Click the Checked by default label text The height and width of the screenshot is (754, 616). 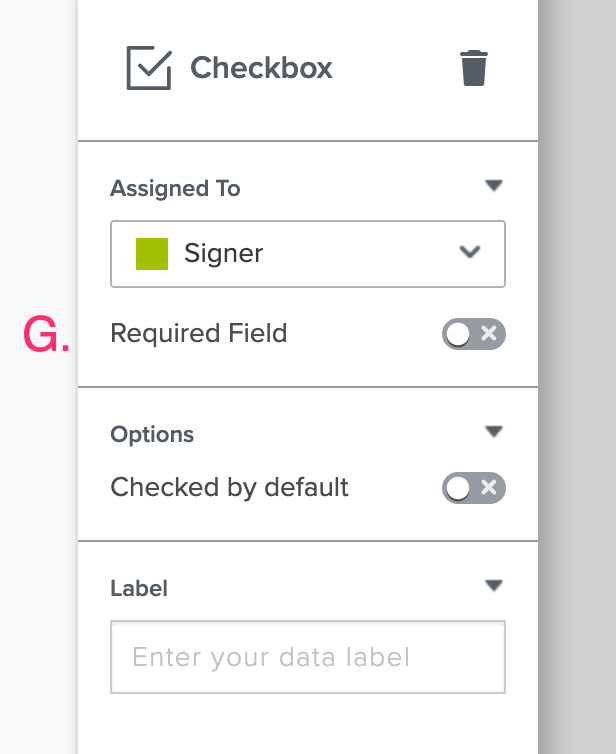[229, 487]
